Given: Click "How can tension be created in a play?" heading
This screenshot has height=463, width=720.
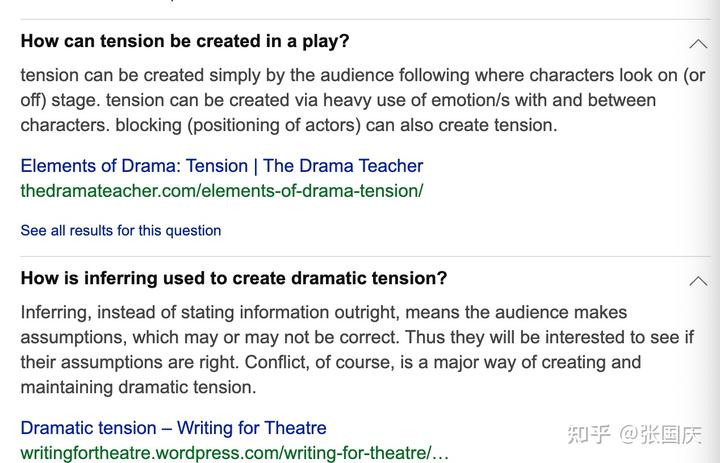Looking at the screenshot, I should tap(185, 42).
